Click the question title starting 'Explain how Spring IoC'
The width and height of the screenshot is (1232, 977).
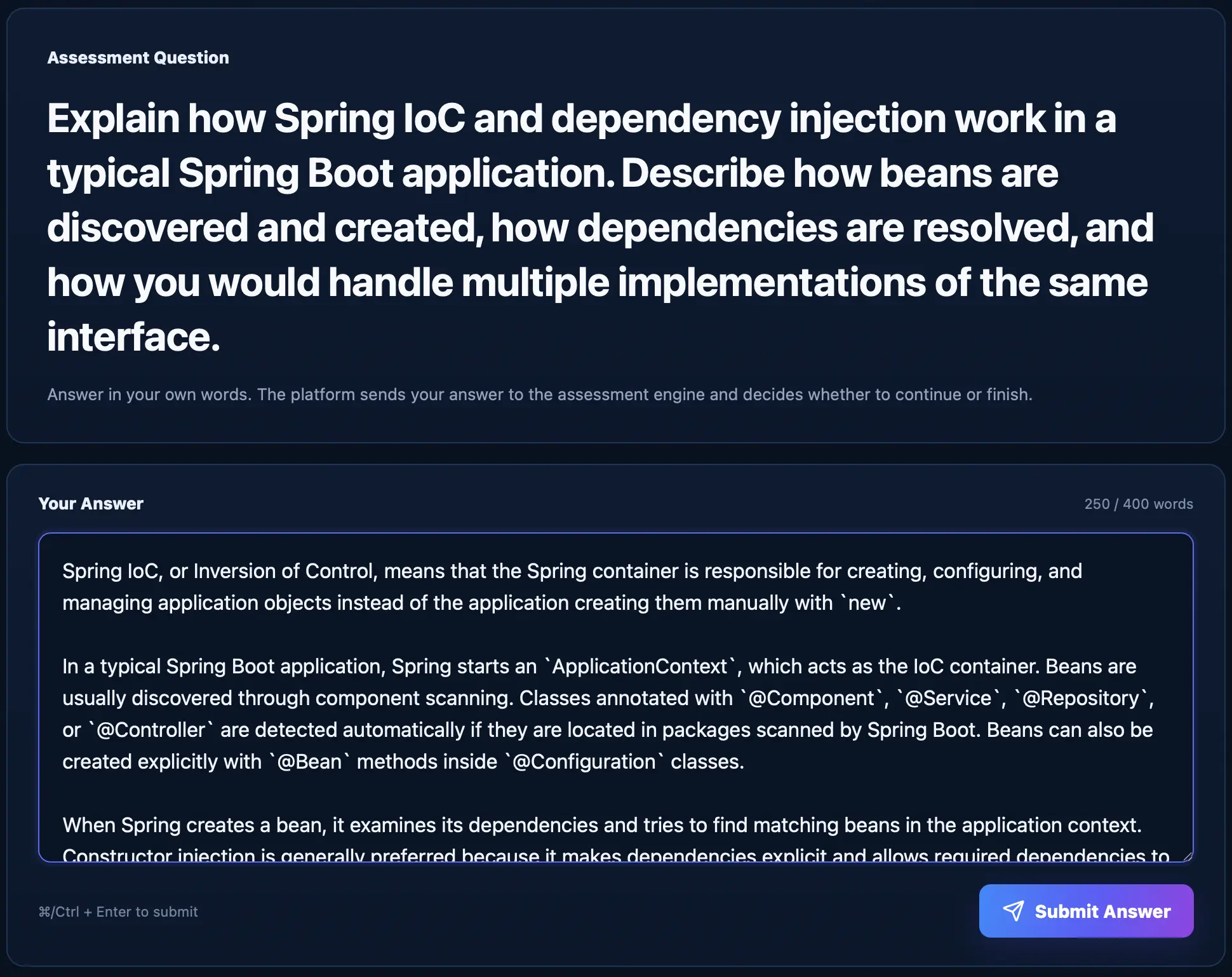click(x=600, y=227)
